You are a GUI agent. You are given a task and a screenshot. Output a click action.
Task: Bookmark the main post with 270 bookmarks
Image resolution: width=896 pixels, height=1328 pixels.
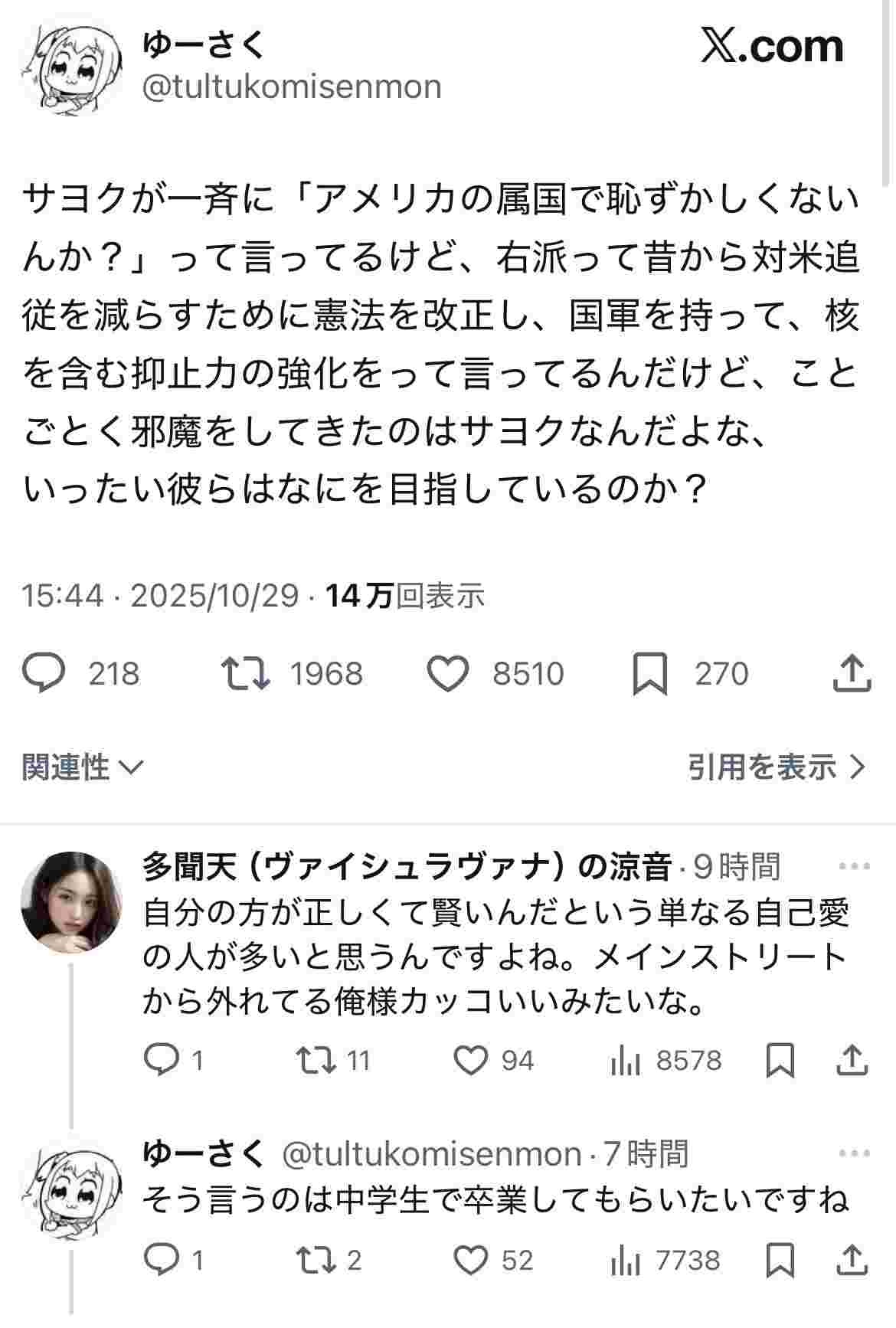[x=650, y=674]
